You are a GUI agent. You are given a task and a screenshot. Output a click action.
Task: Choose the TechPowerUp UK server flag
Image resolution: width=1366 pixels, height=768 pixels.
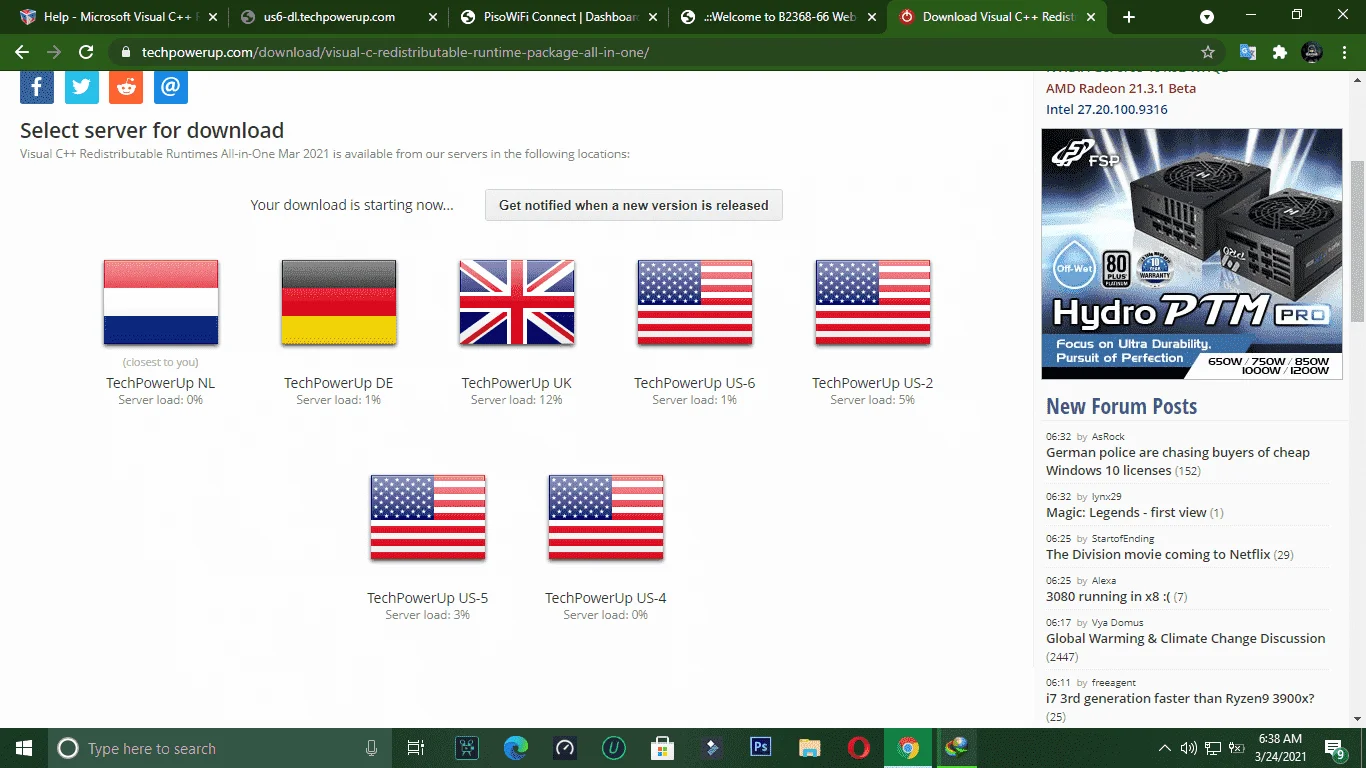coord(517,302)
